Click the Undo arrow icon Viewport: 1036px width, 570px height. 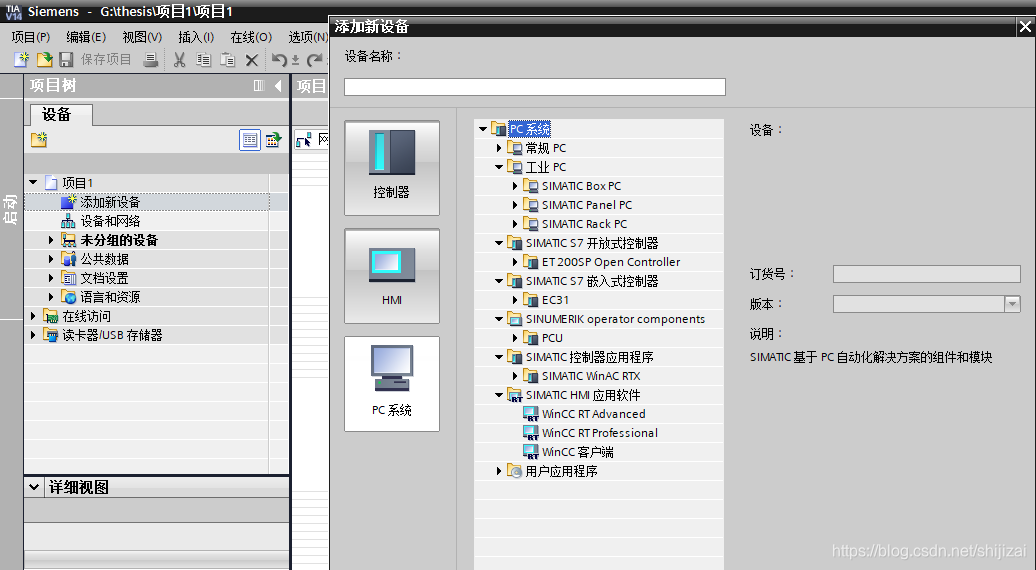[279, 60]
